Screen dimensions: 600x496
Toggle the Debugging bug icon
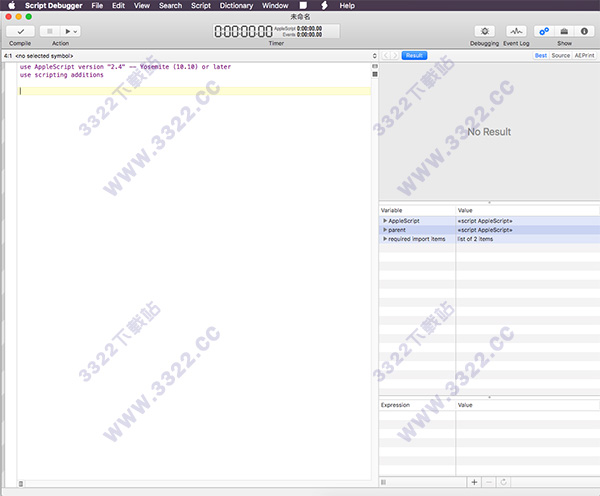[x=484, y=31]
